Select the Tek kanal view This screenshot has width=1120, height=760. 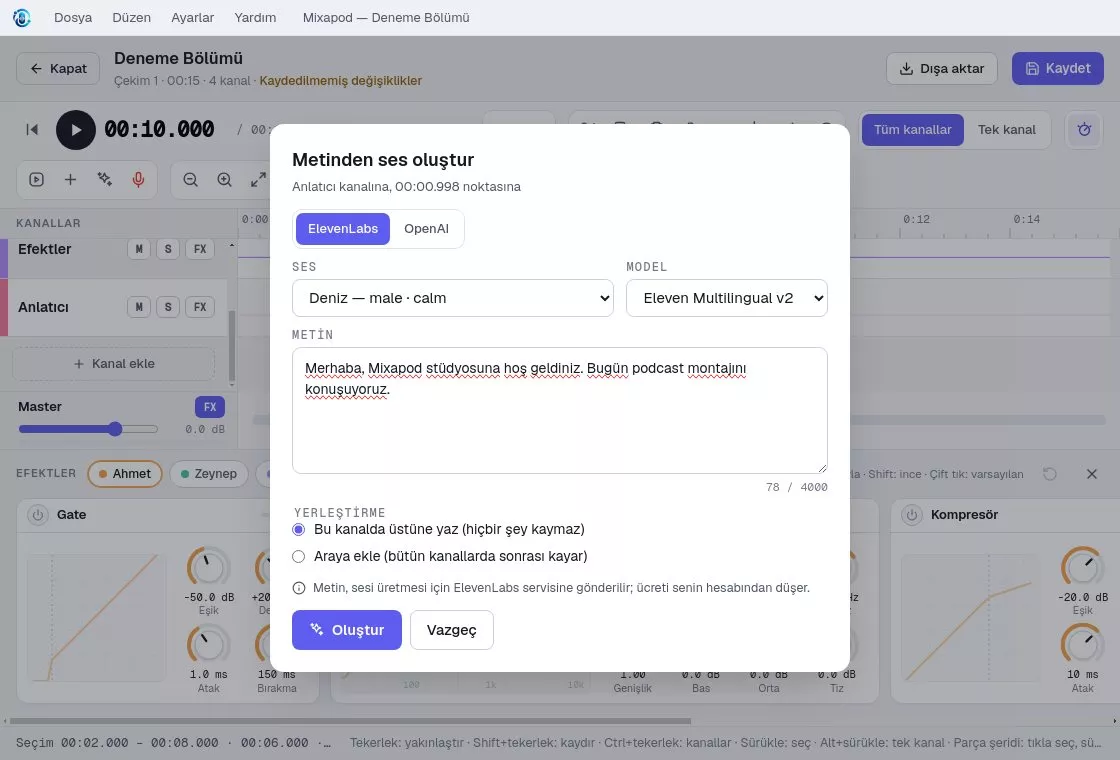point(1006,130)
